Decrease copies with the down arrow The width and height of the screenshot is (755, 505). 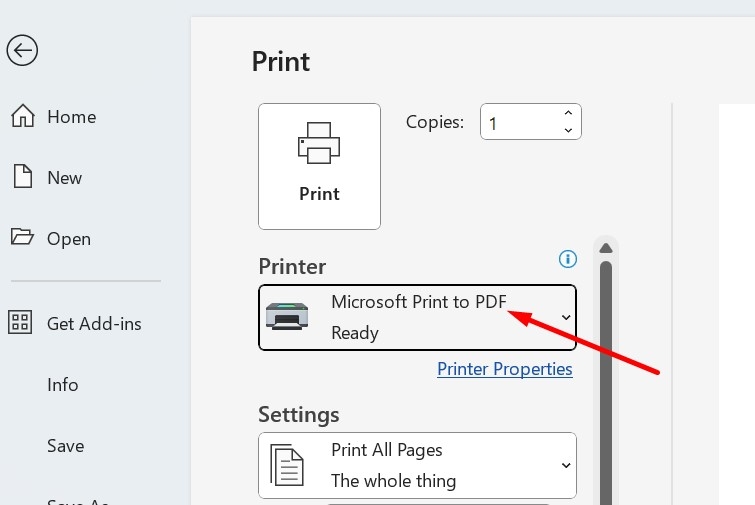point(568,130)
